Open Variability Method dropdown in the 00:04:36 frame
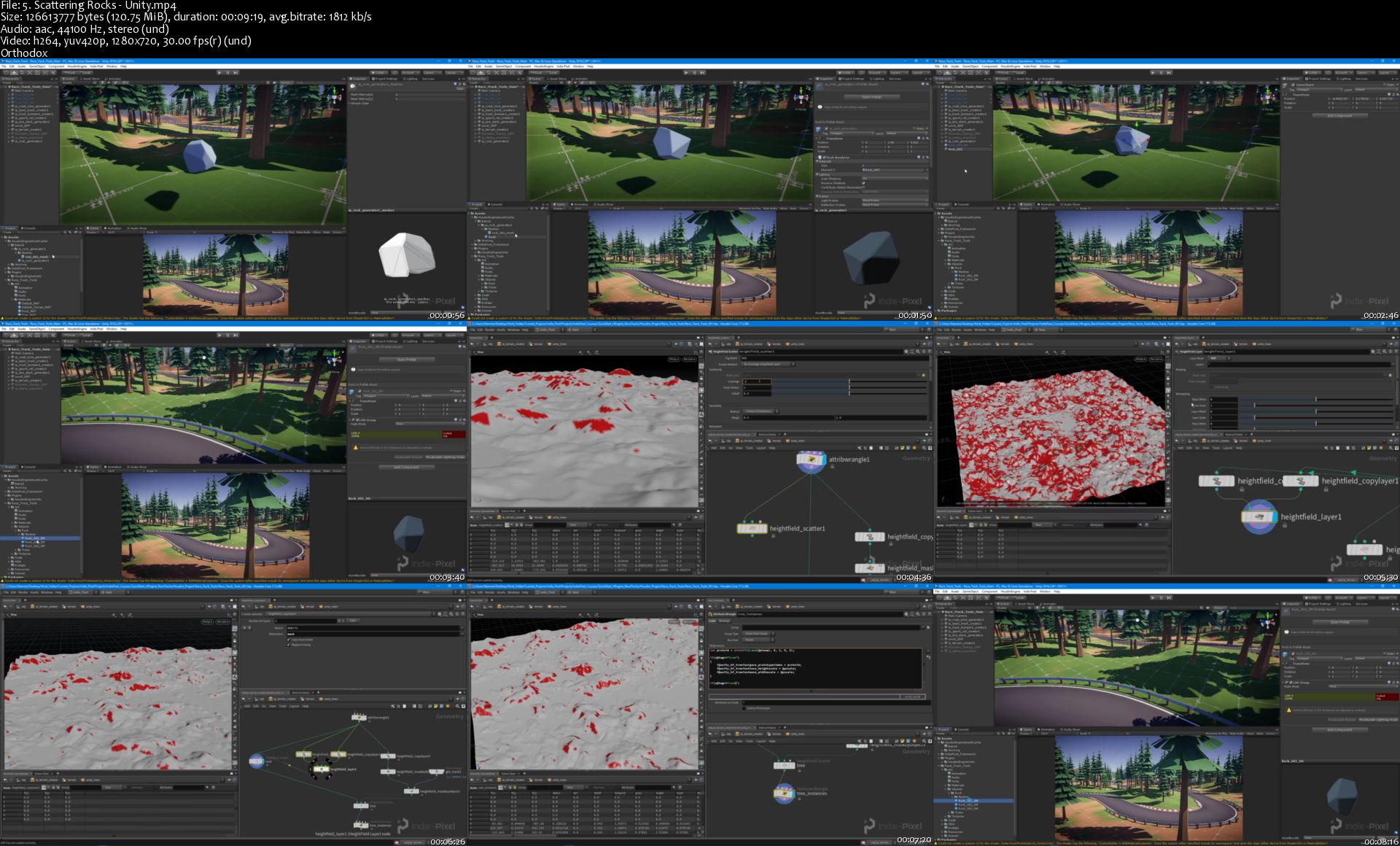 [760, 411]
